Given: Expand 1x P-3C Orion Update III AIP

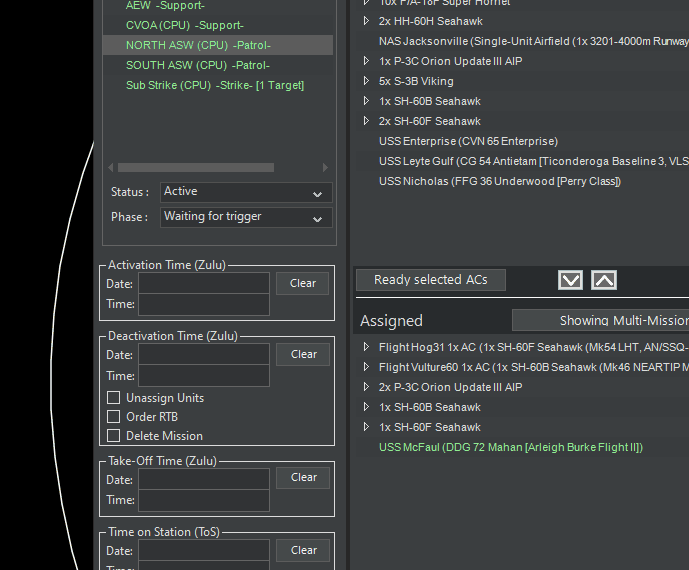Looking at the screenshot, I should [366, 61].
